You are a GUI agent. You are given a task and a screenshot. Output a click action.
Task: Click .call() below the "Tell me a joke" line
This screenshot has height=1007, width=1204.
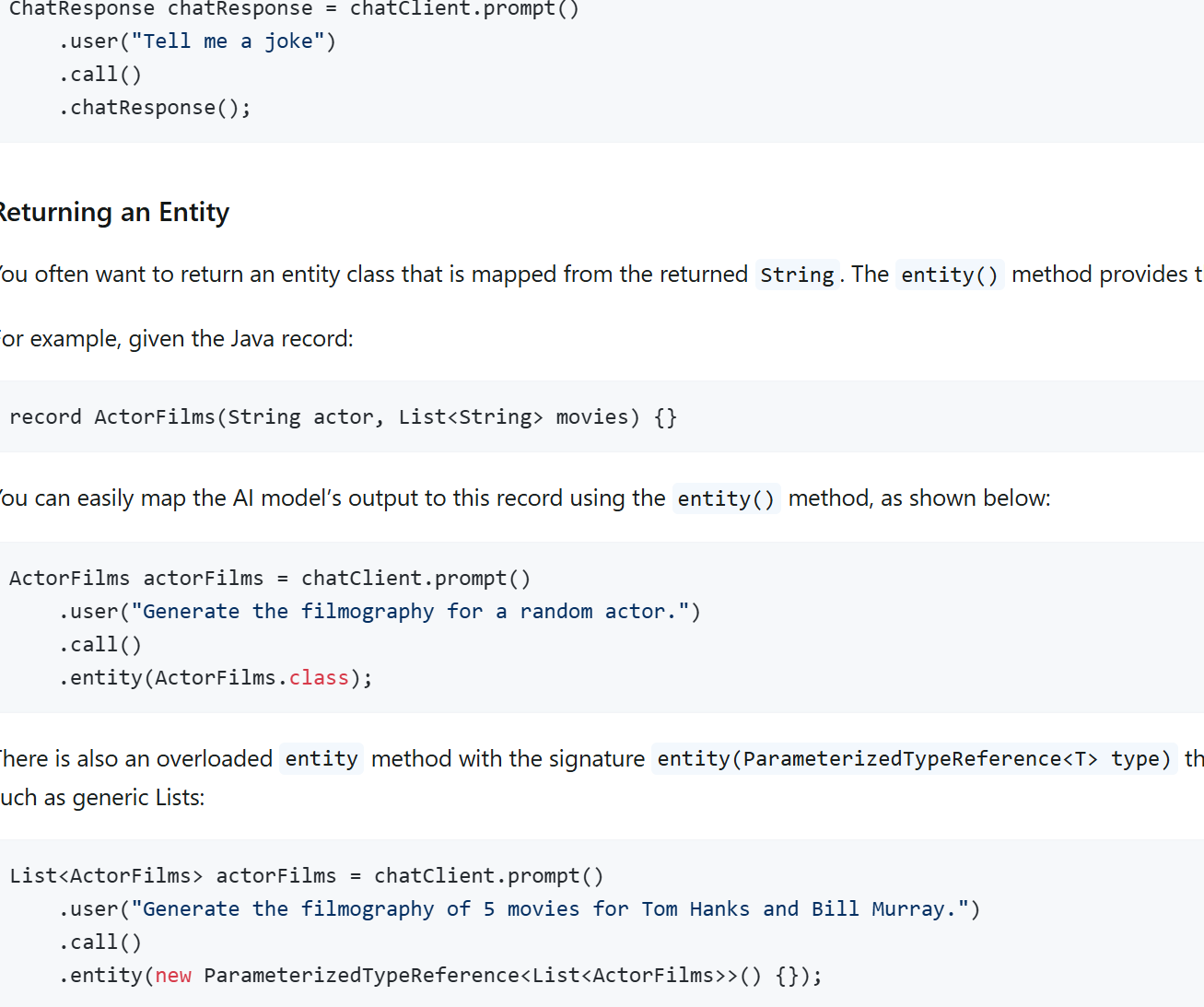click(x=100, y=75)
